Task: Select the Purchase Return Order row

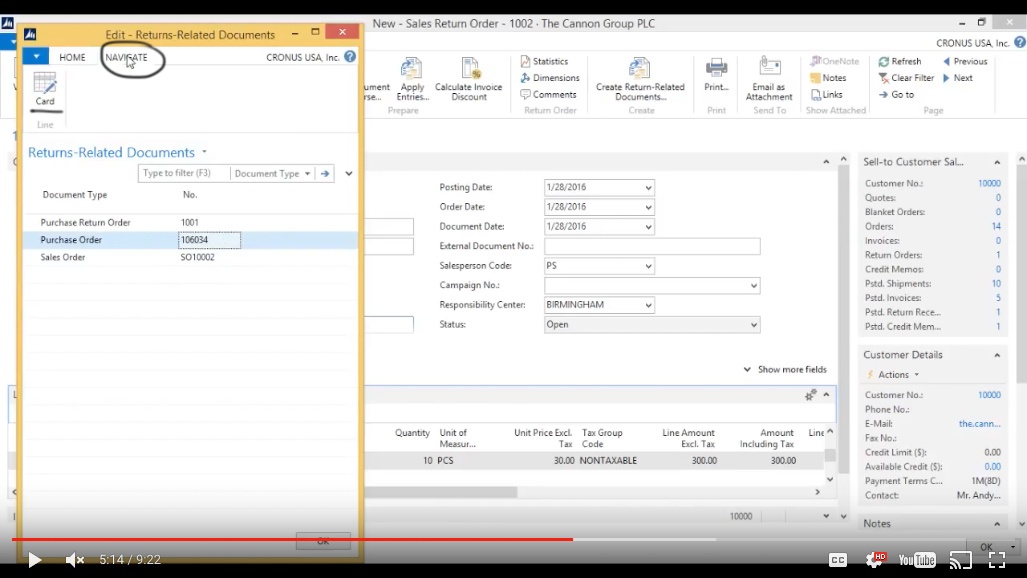Action: point(191,222)
